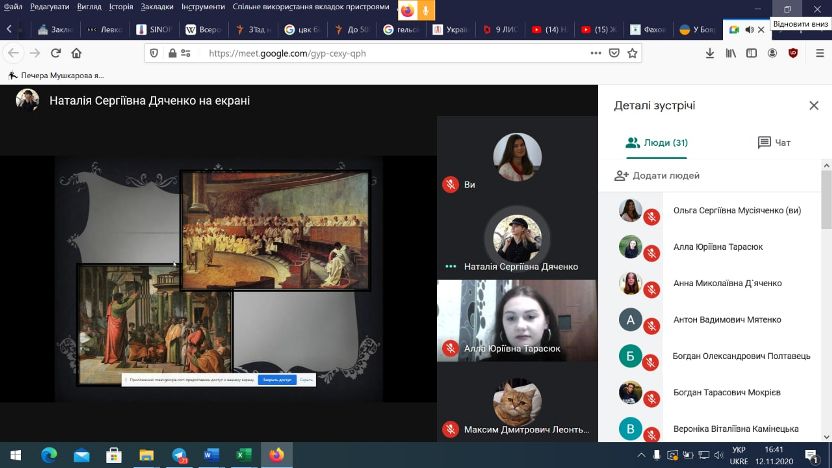Click your own video tile labeled Ви
The height and width of the screenshot is (468, 832).
517,157
